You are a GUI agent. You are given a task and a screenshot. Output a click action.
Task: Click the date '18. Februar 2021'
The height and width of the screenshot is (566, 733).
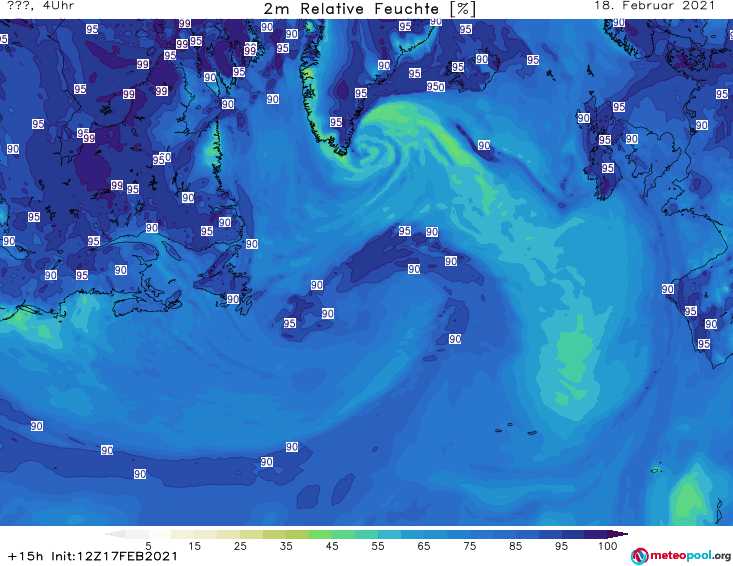[654, 6]
